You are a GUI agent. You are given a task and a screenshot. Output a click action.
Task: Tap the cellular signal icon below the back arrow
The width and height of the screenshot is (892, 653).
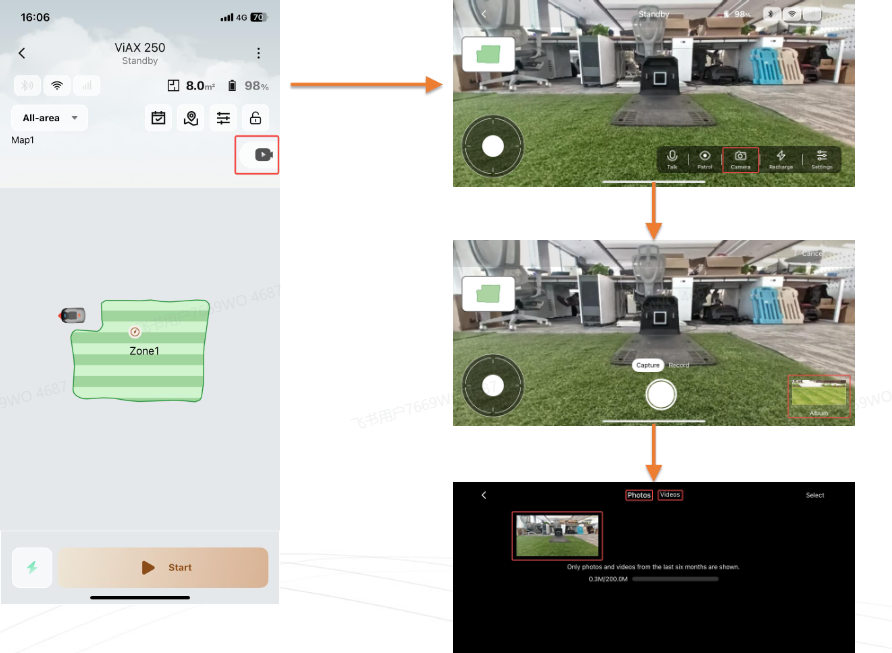[x=86, y=85]
